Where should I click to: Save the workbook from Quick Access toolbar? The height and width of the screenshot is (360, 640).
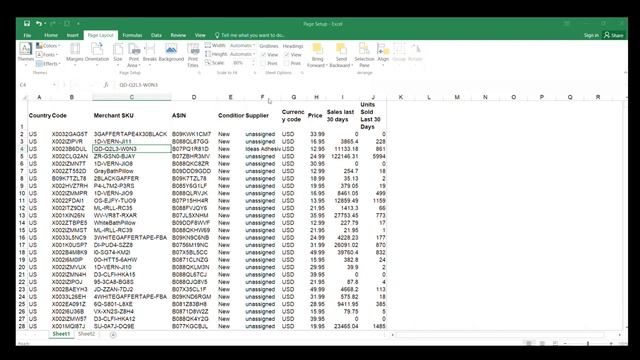point(27,24)
